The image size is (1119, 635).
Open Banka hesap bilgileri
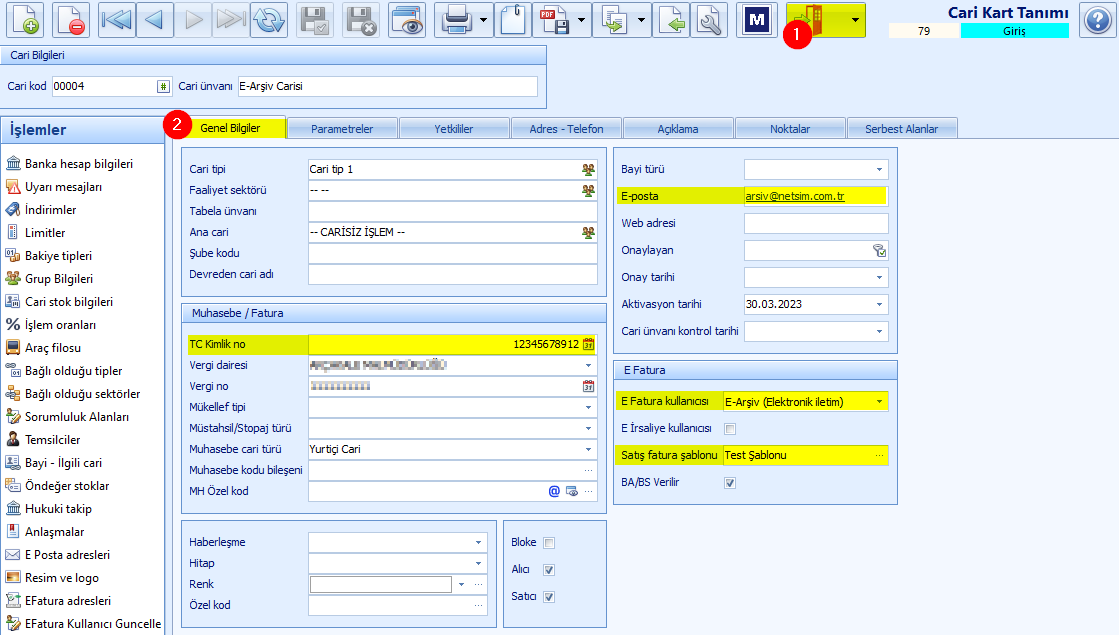click(x=69, y=164)
